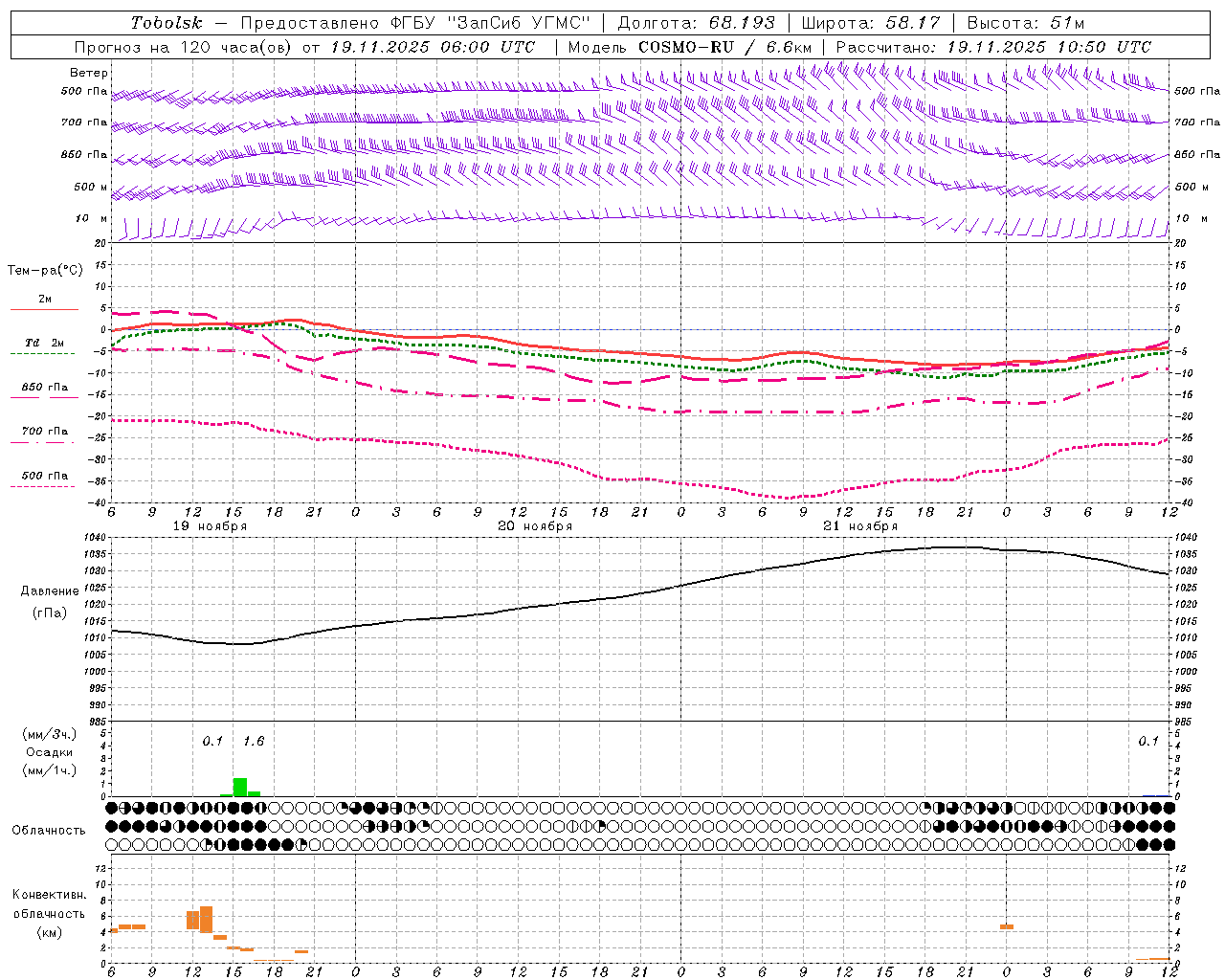
Task: Click the '1.6' precipitation amount value
Action: [254, 742]
